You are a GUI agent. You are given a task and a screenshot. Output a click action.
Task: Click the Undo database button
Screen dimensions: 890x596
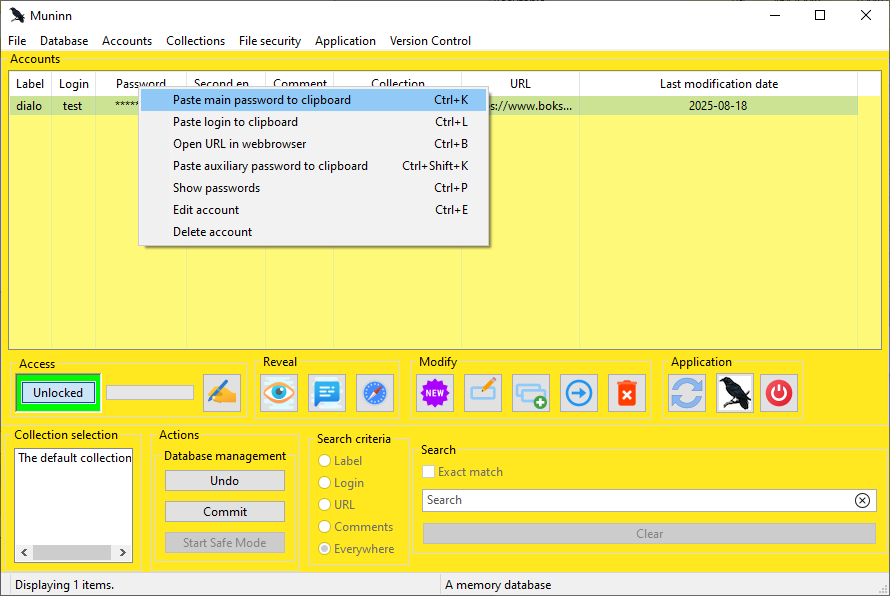(x=225, y=481)
